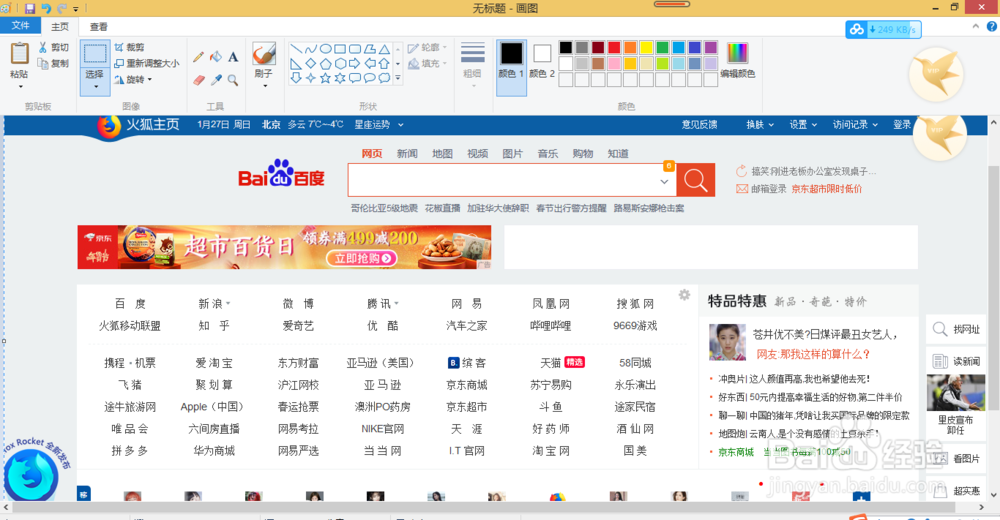Expand the 刷子 brushes dropdown arrow

click(264, 86)
